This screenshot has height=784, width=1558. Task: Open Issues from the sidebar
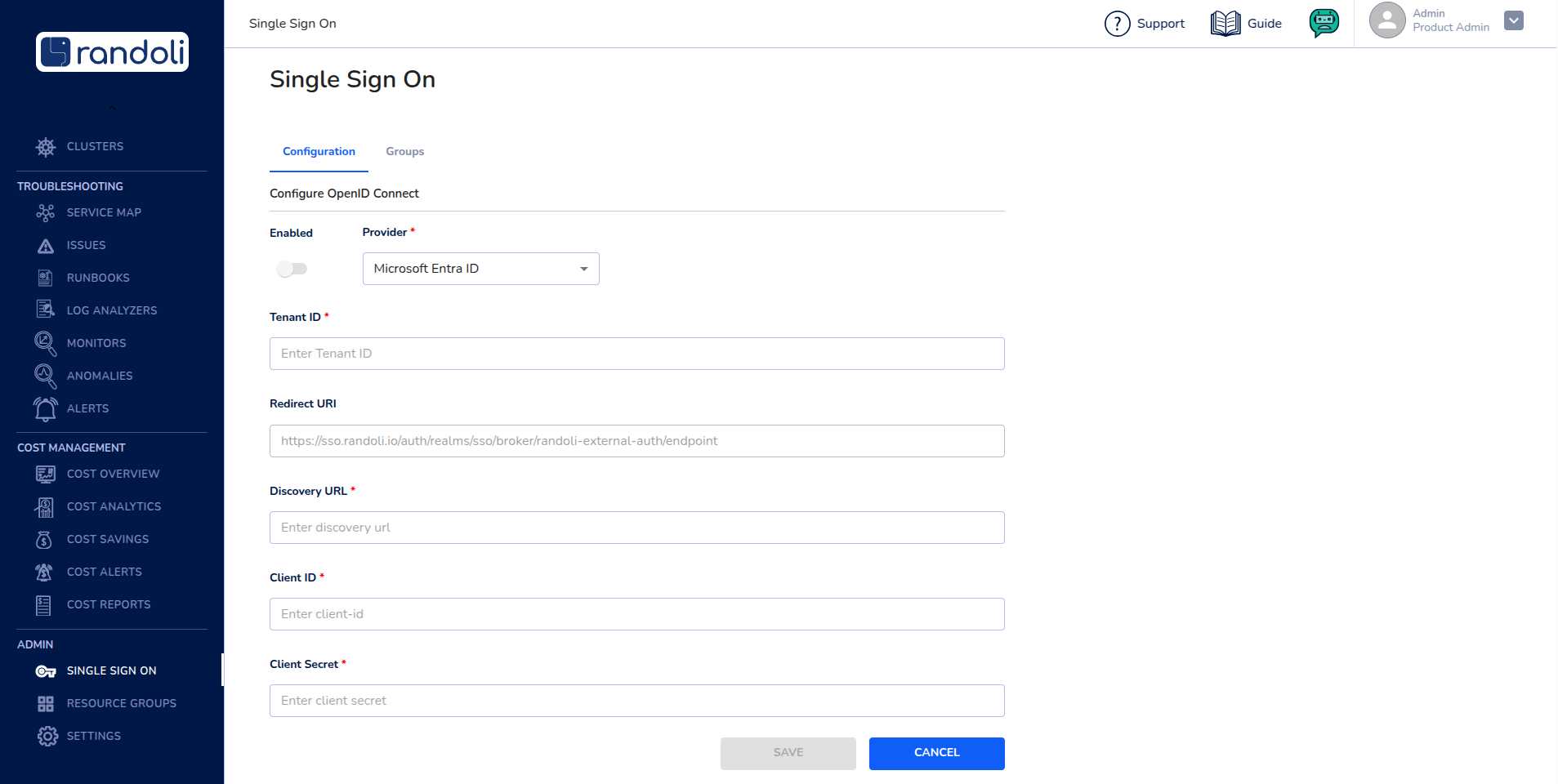coord(46,245)
